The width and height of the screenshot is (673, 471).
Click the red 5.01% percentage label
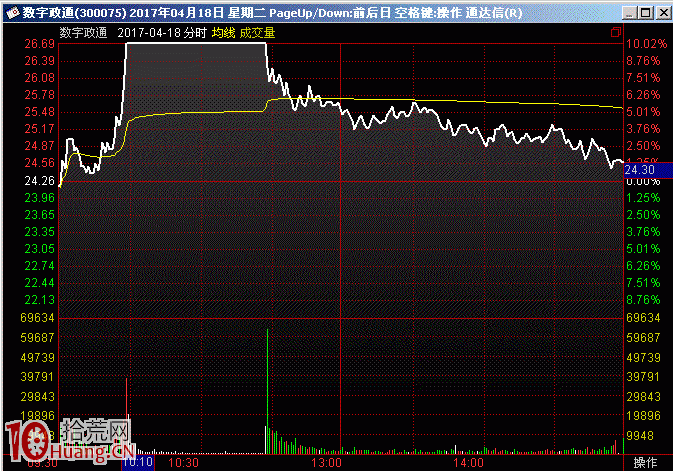click(x=643, y=112)
